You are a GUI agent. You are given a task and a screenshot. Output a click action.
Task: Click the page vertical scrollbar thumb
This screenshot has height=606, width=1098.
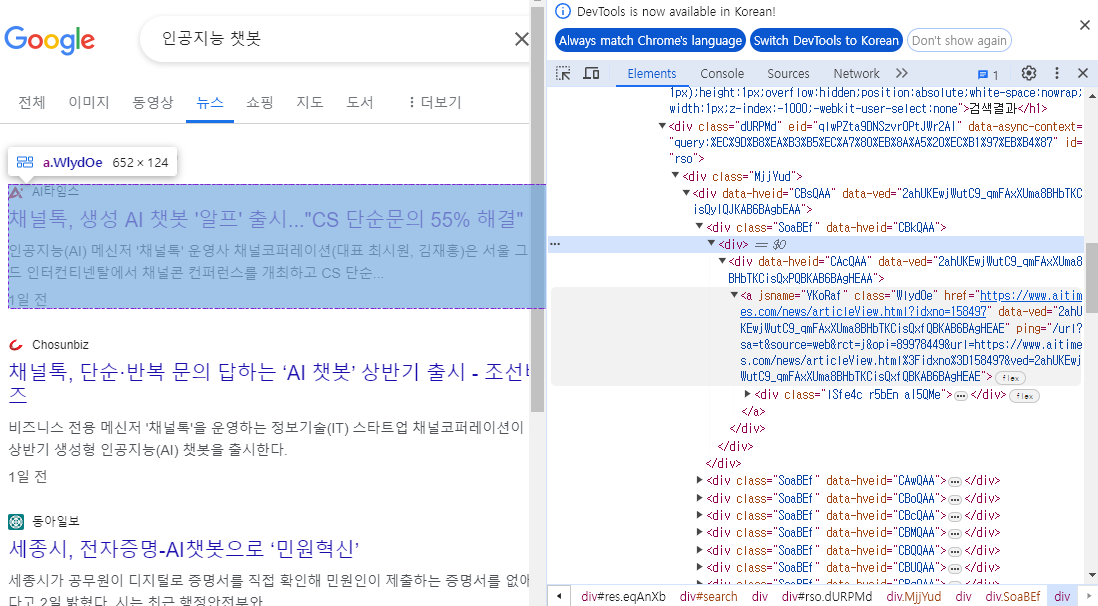tap(537, 210)
